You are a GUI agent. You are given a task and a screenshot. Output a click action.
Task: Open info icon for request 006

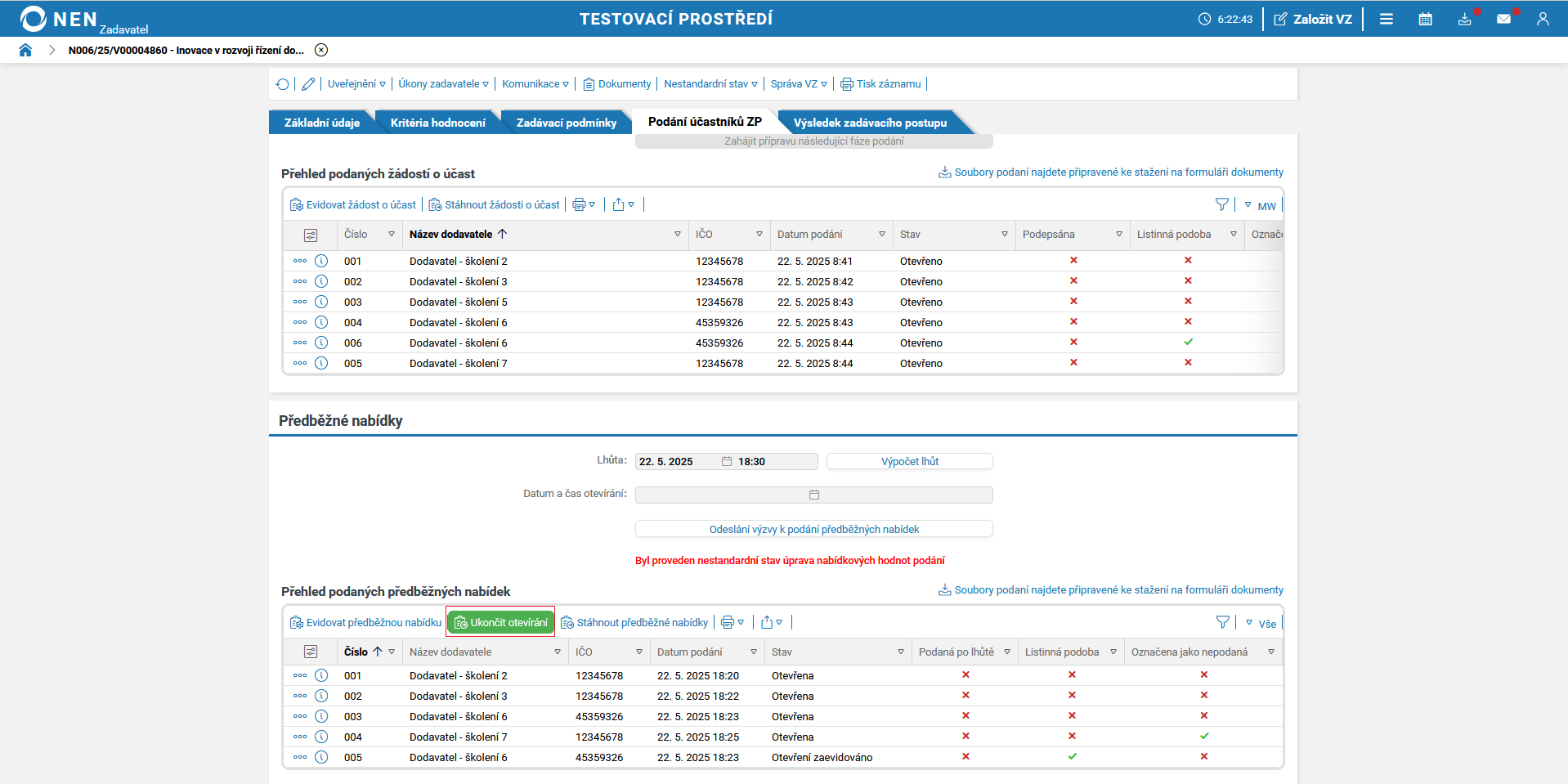coord(321,343)
